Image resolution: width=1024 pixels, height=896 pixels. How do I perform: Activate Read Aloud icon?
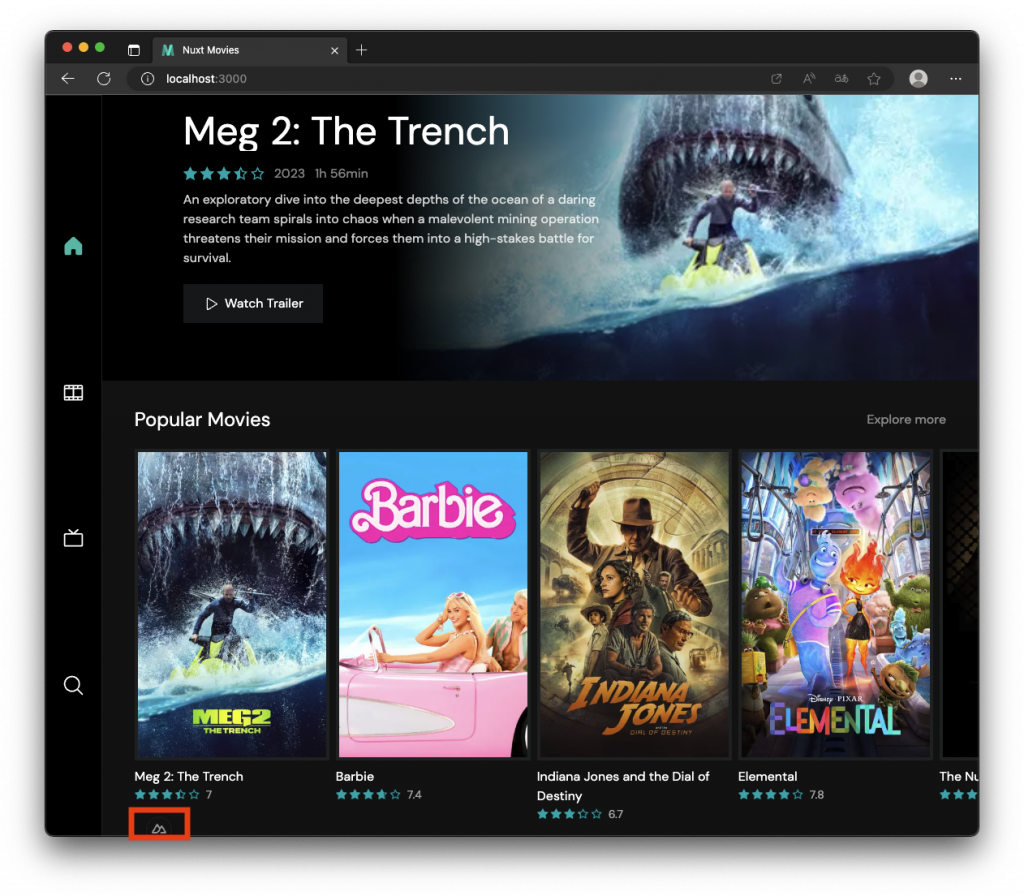coord(808,78)
